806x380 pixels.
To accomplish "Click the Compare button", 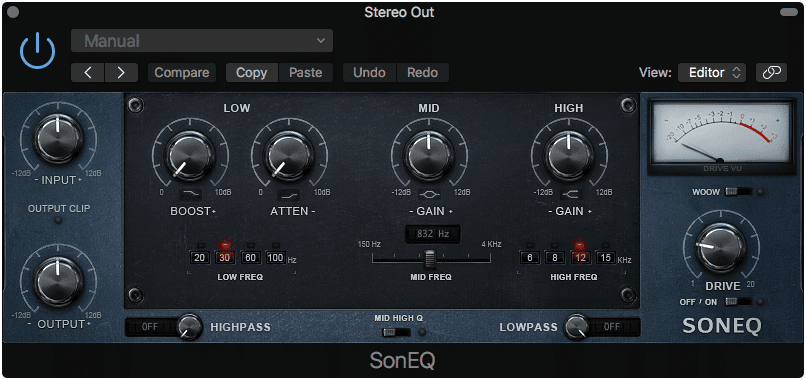I will click(x=182, y=73).
